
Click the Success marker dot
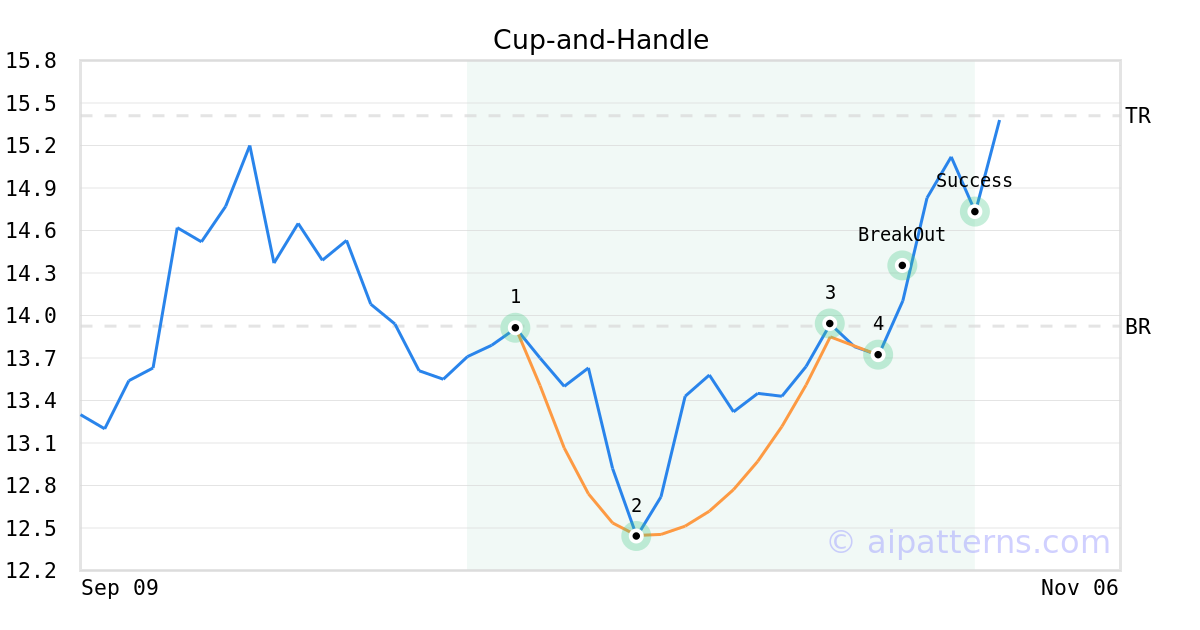(975, 211)
